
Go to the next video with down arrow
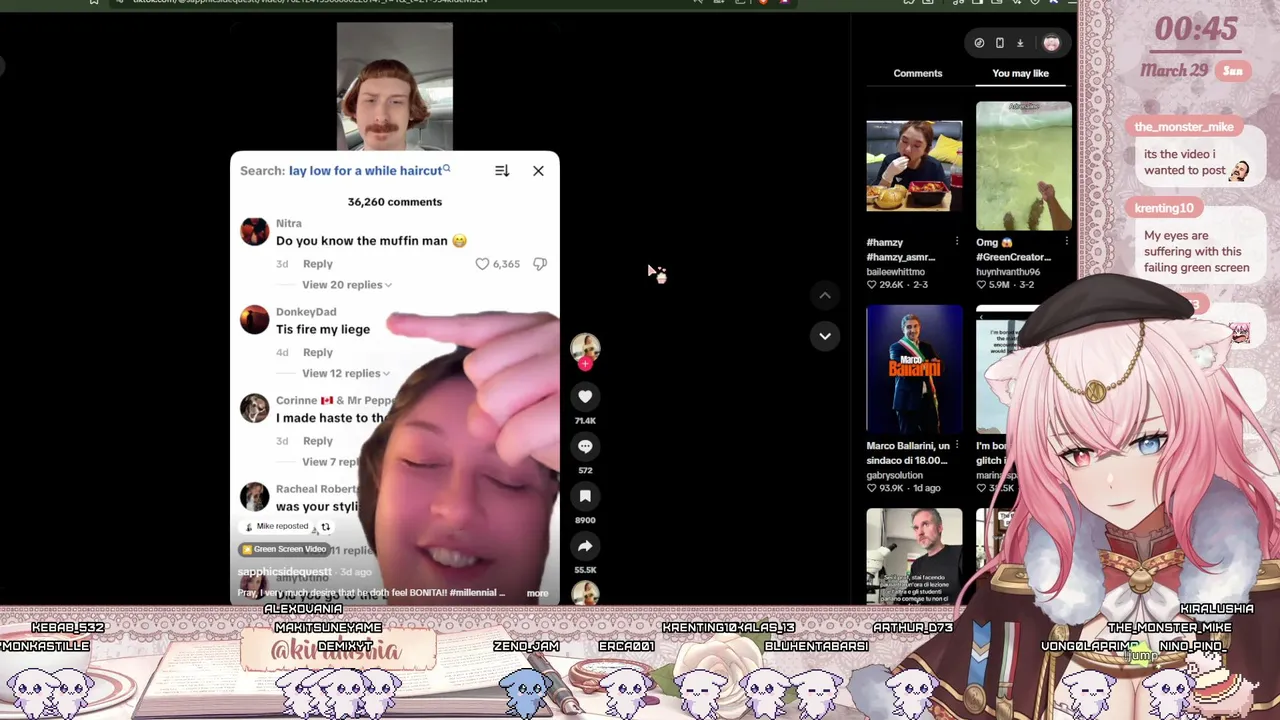pos(825,336)
